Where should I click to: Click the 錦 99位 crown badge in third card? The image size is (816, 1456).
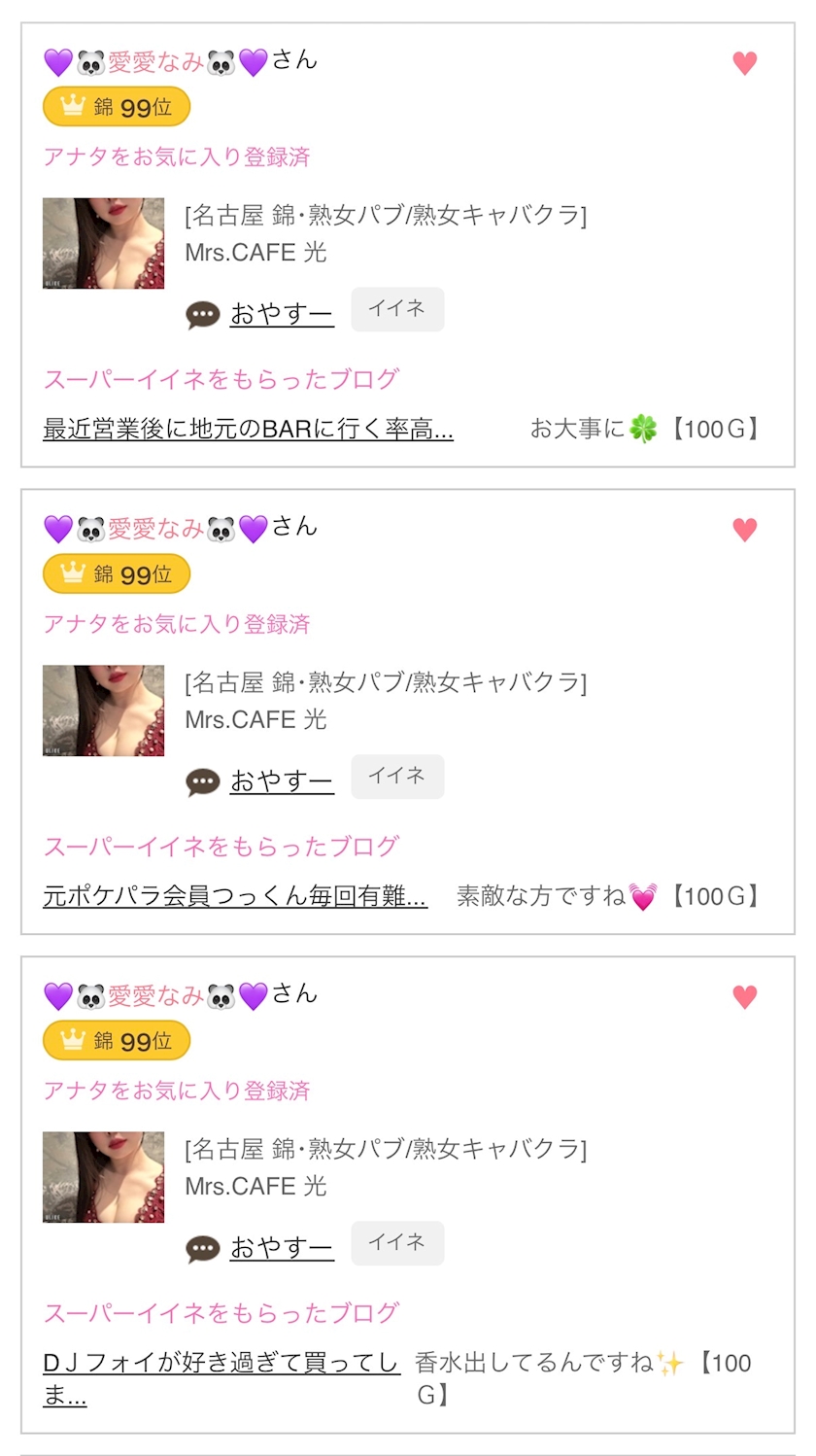click(117, 1041)
